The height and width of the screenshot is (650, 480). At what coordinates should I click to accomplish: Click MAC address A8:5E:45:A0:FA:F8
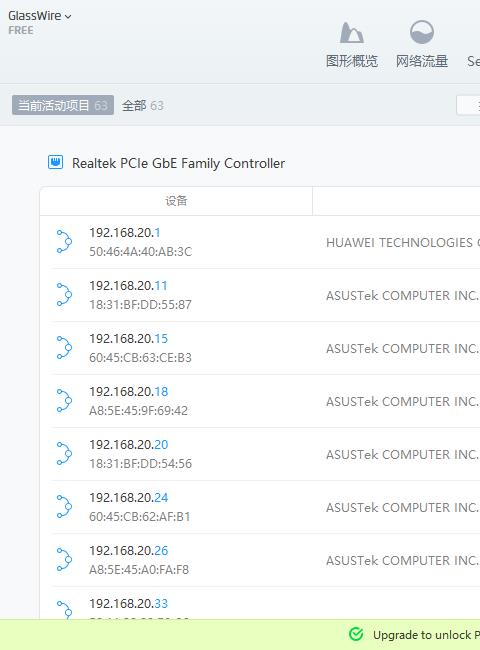139,570
